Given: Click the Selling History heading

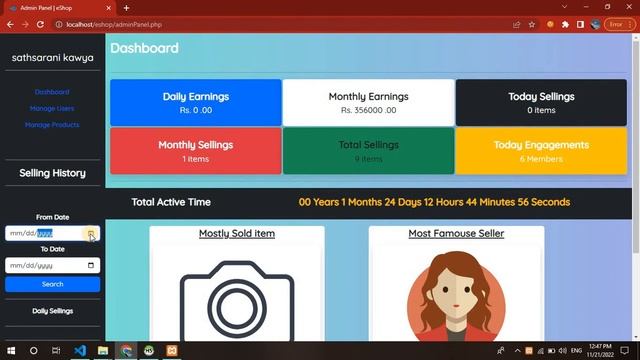Looking at the screenshot, I should coord(53,173).
